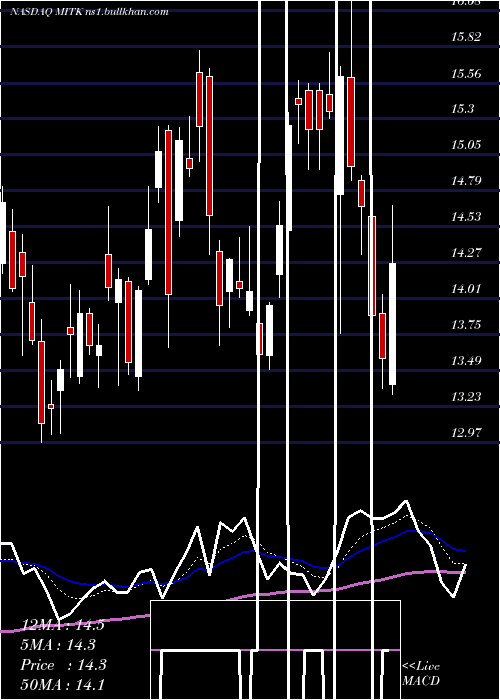Click the 12.97 price axis label
Image resolution: width=500 pixels, height=700 pixels.
(466, 433)
